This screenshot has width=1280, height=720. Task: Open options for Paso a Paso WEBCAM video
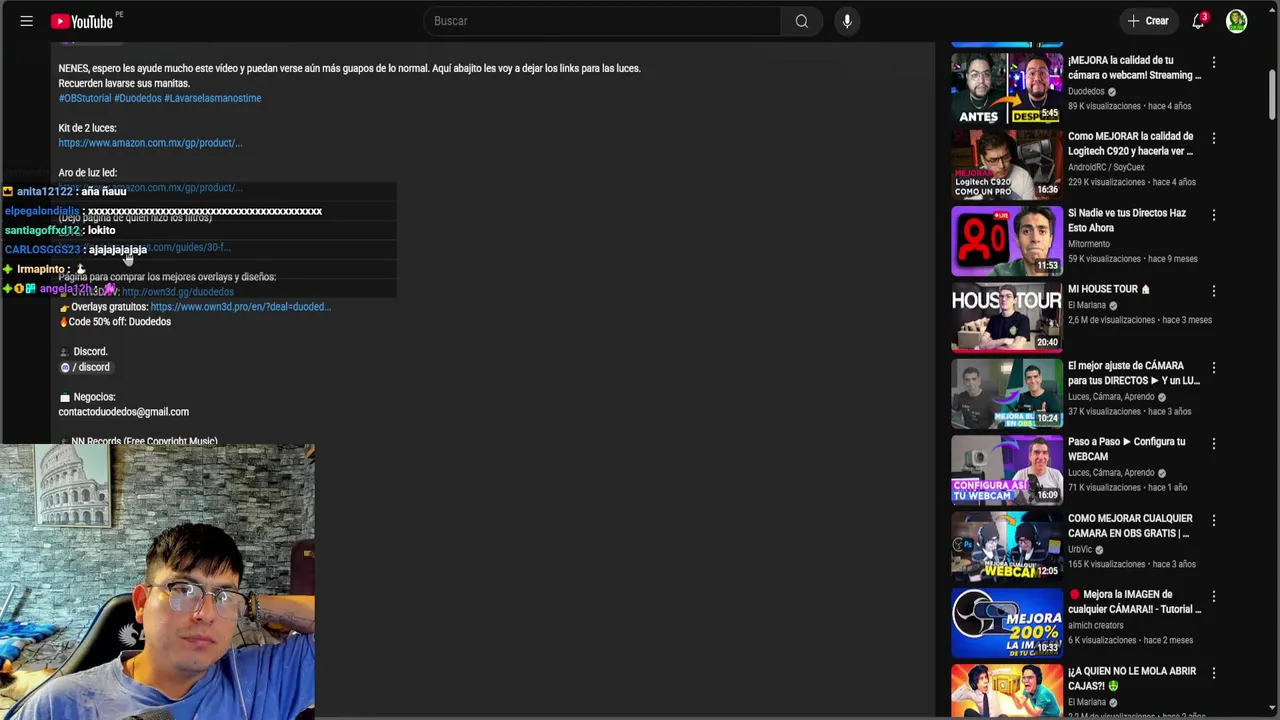(1214, 443)
